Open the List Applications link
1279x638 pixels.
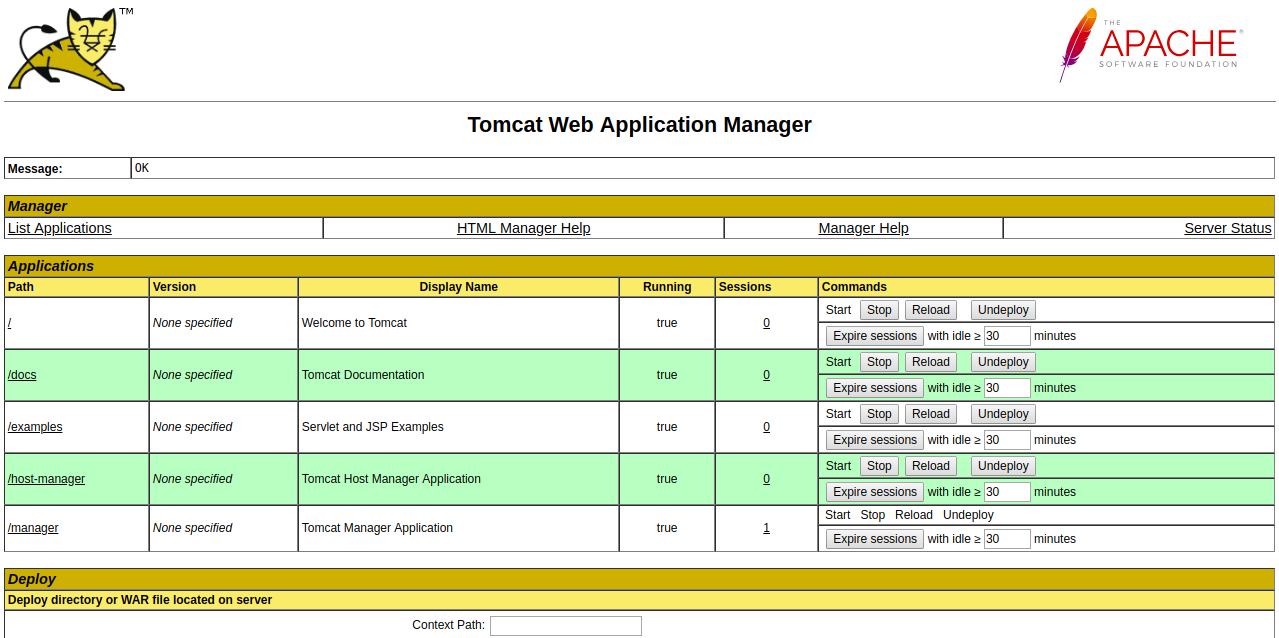click(x=60, y=228)
